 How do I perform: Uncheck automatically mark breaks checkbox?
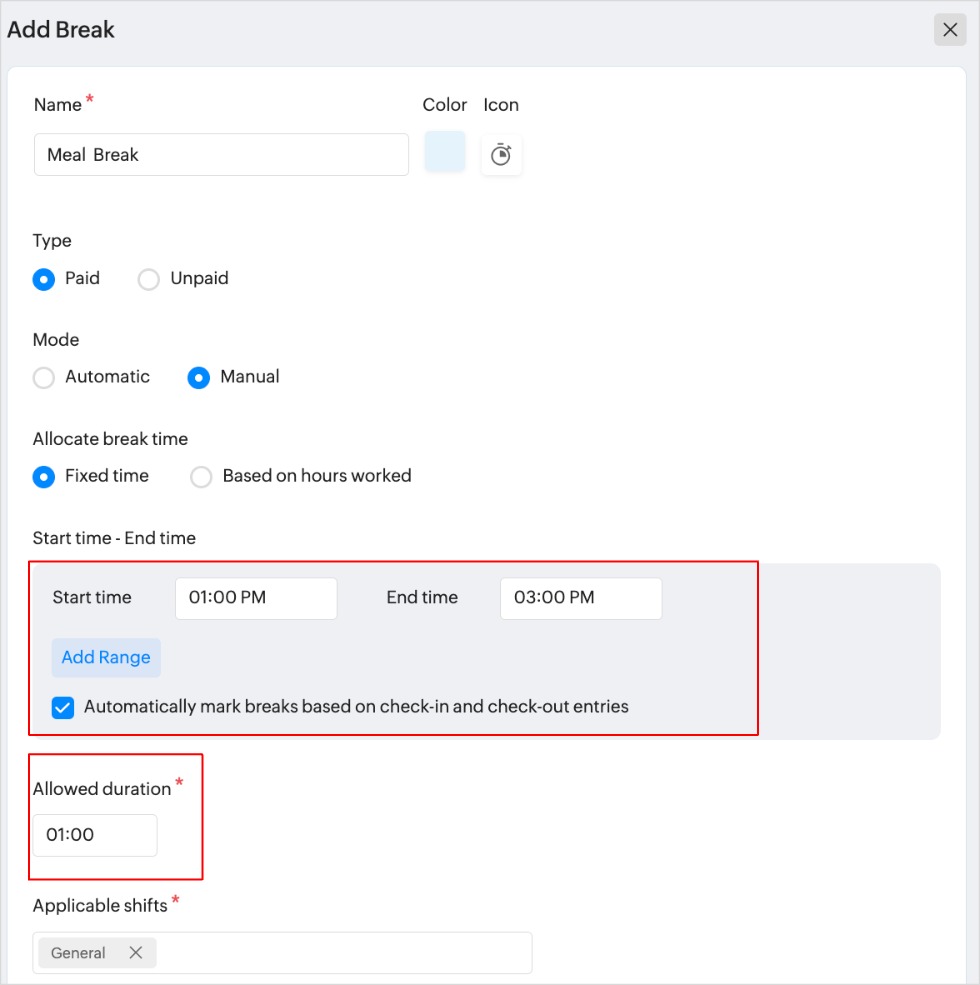(x=63, y=708)
